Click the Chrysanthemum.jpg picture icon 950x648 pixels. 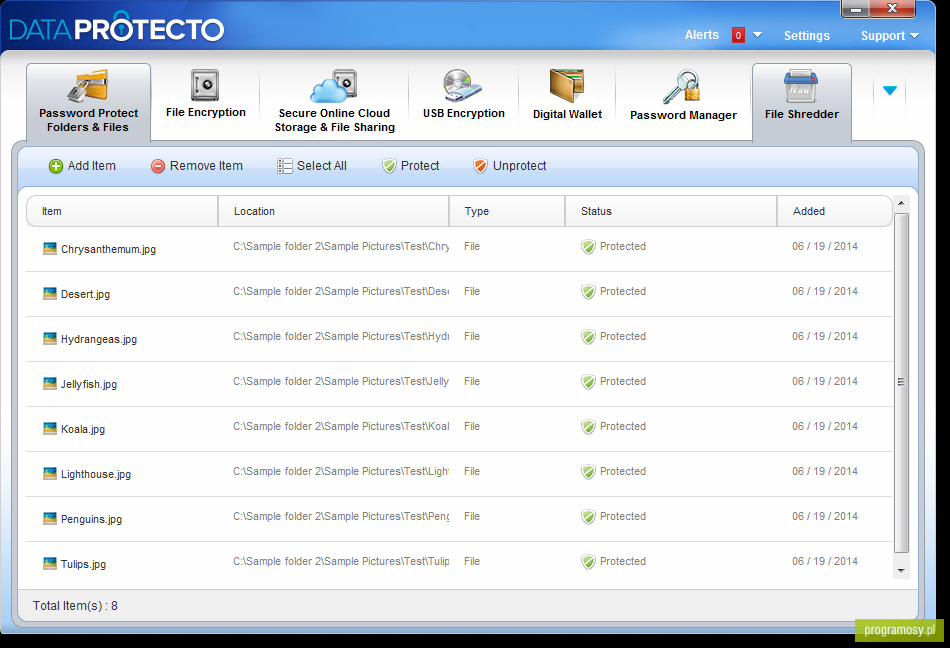(x=50, y=248)
